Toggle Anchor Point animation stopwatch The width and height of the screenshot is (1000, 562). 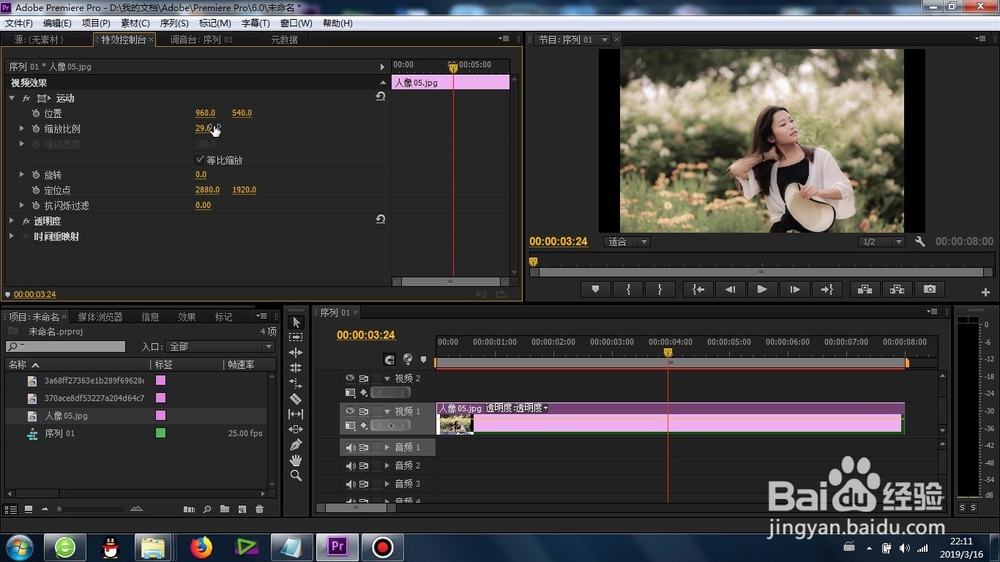(36, 190)
